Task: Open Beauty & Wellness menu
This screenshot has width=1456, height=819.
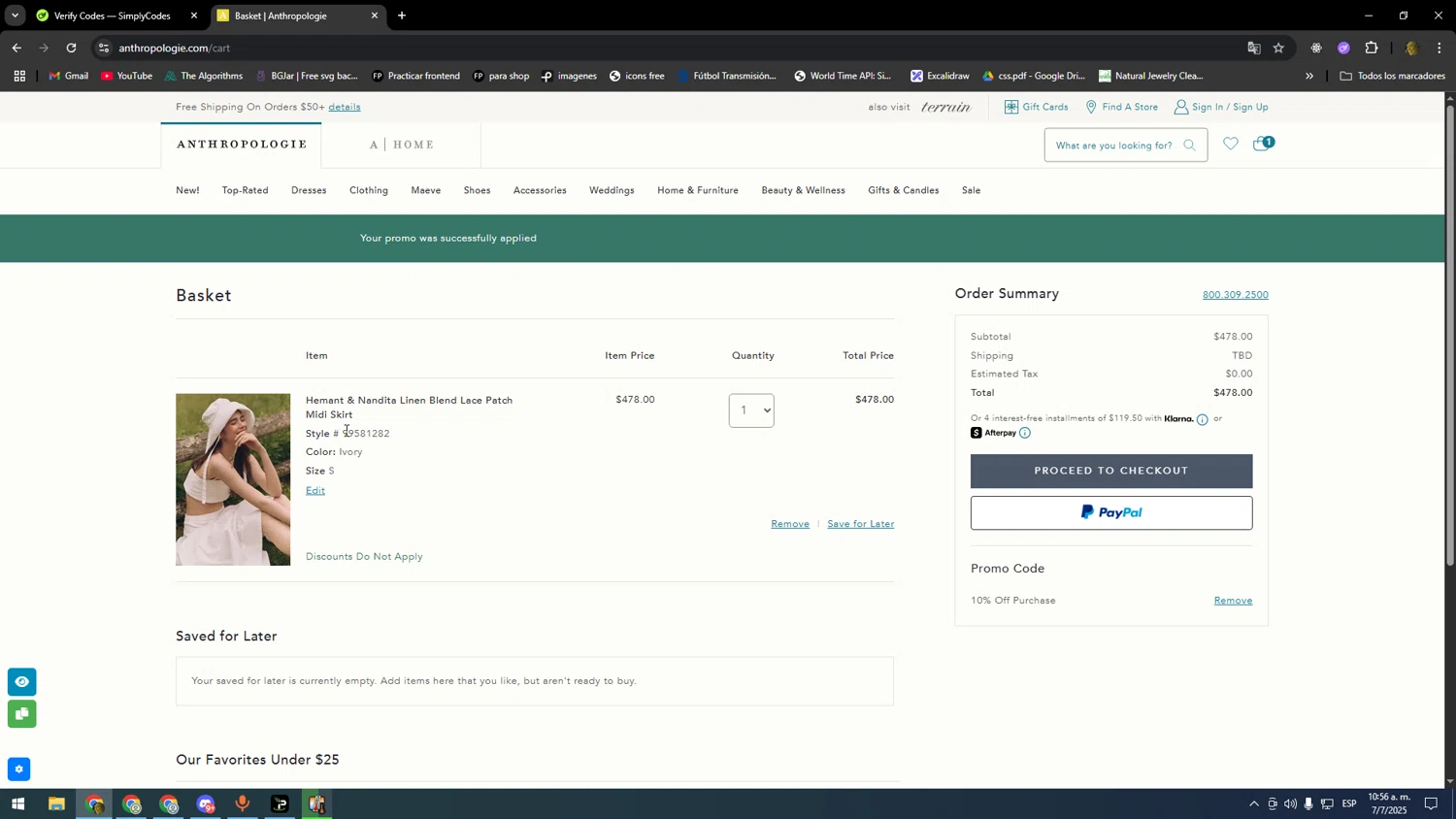Action: [x=803, y=190]
